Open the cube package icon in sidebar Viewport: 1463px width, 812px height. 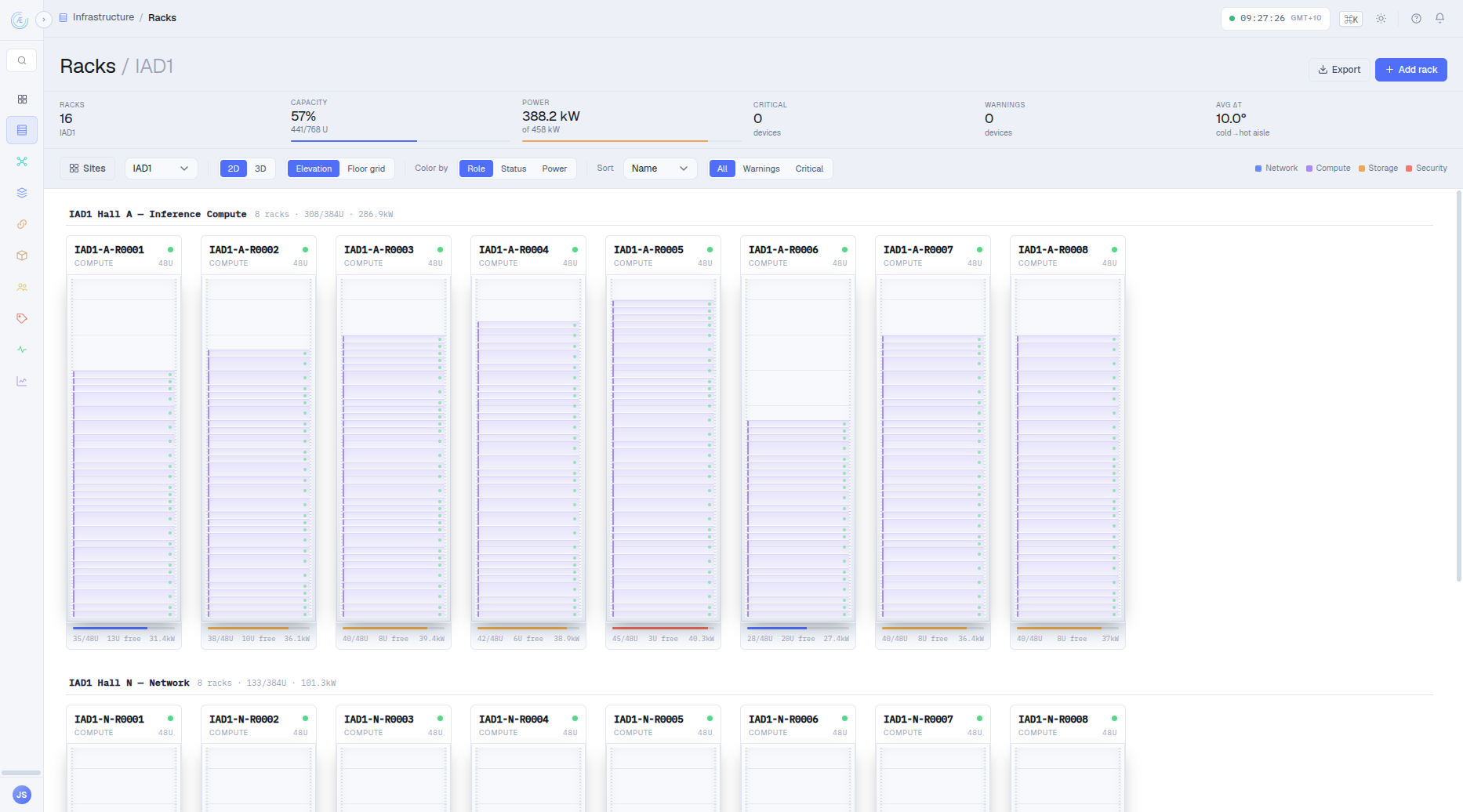pyautogui.click(x=22, y=256)
